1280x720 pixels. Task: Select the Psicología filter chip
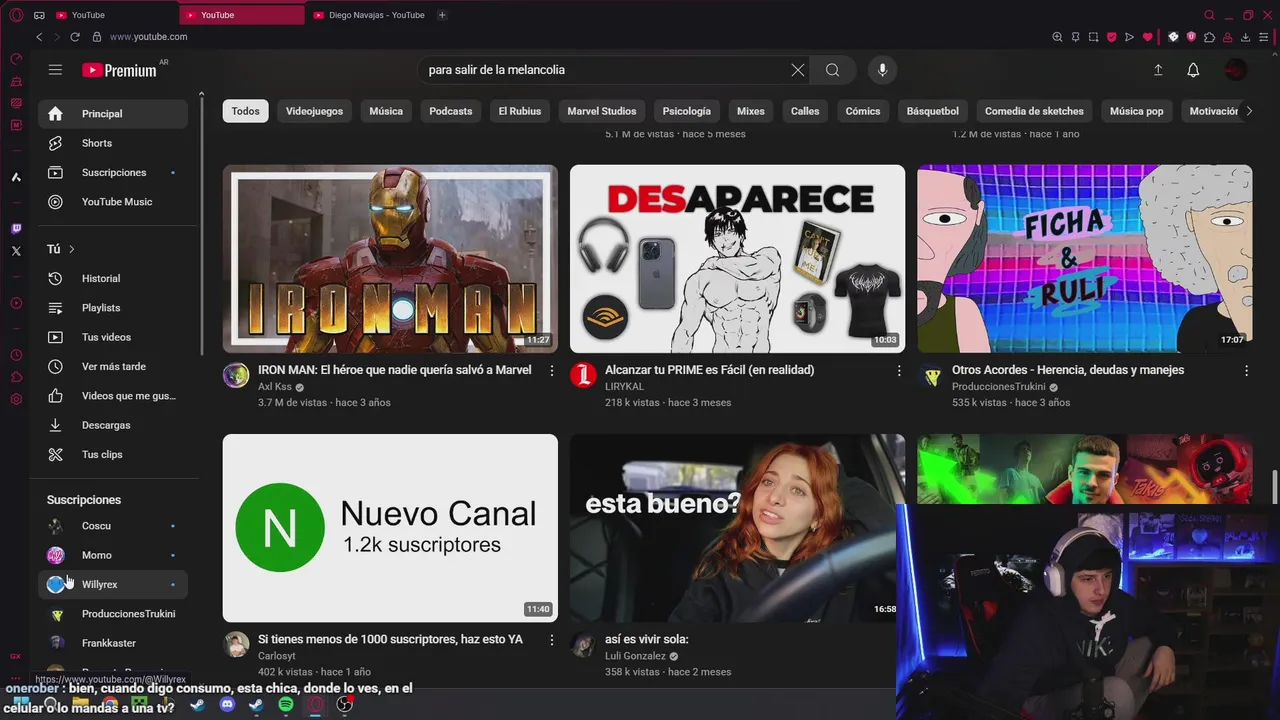(x=687, y=111)
